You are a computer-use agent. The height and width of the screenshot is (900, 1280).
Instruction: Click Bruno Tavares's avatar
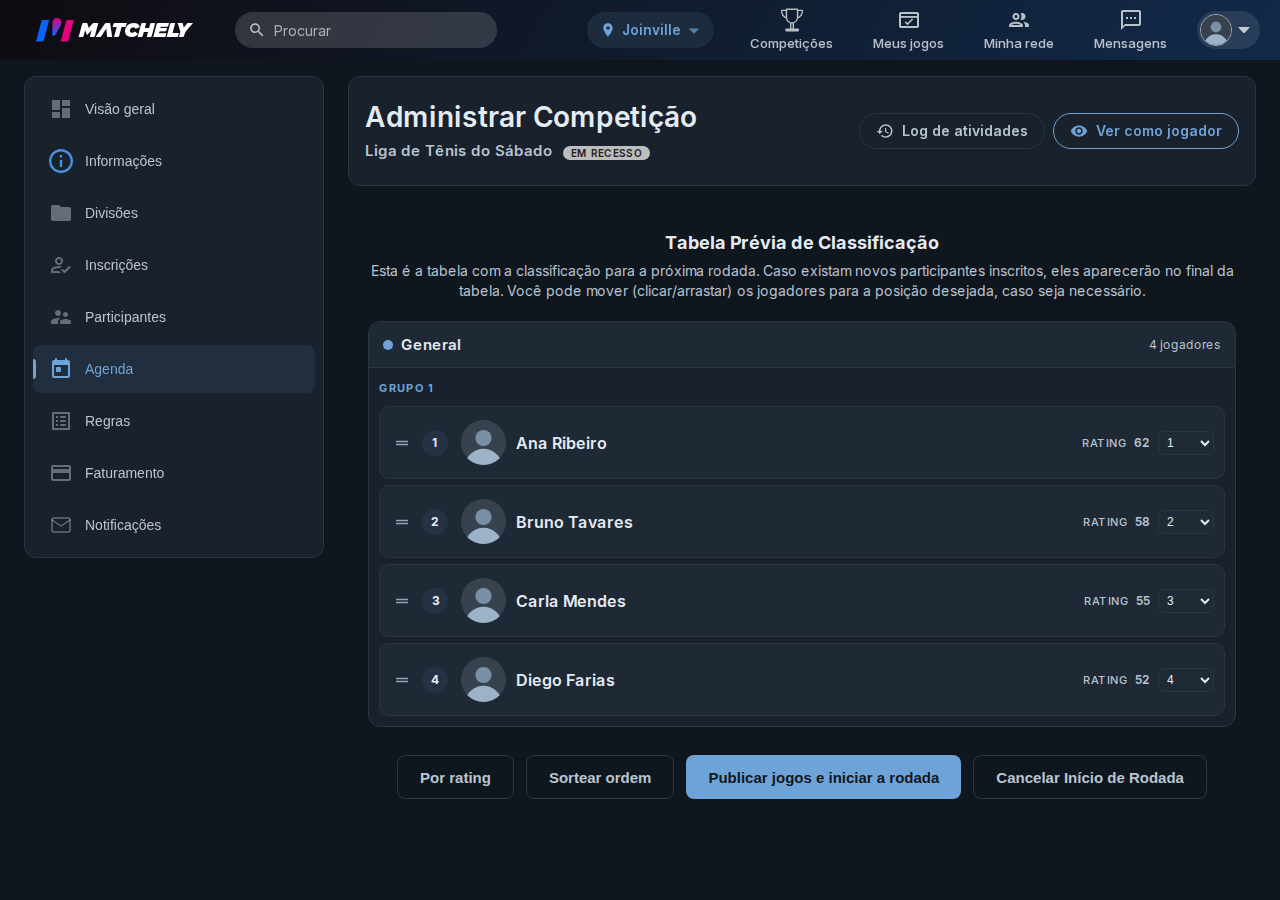(483, 522)
